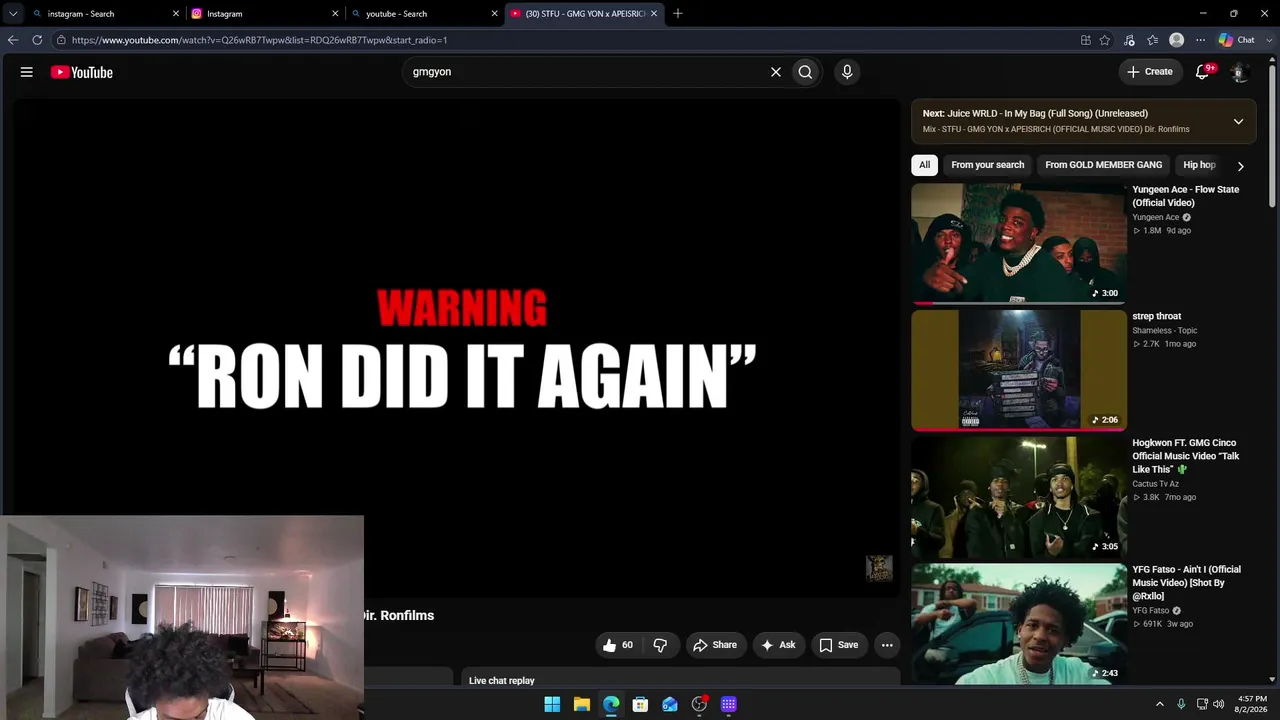This screenshot has height=720, width=1280.
Task: Click the channel watermark on the video
Action: coord(879,568)
